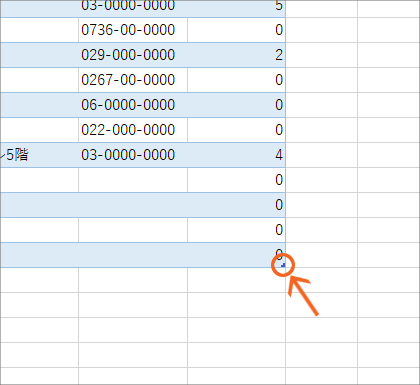Screen dimensions: 420x385
Task: Select the 0 in the 0736-00-0000 row
Action: click(236, 30)
